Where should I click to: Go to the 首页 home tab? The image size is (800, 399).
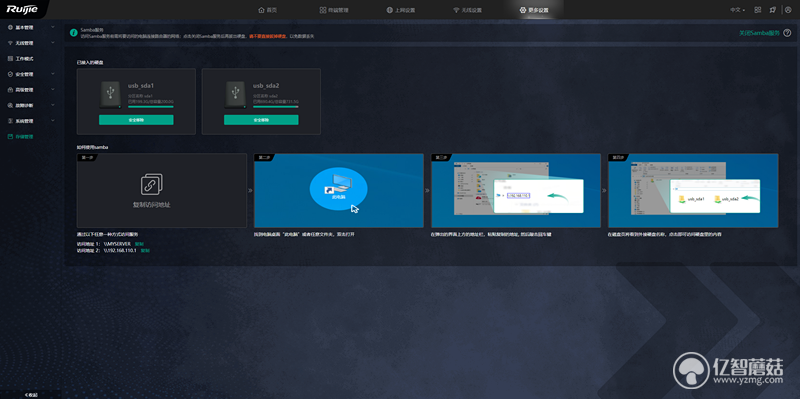[268, 10]
